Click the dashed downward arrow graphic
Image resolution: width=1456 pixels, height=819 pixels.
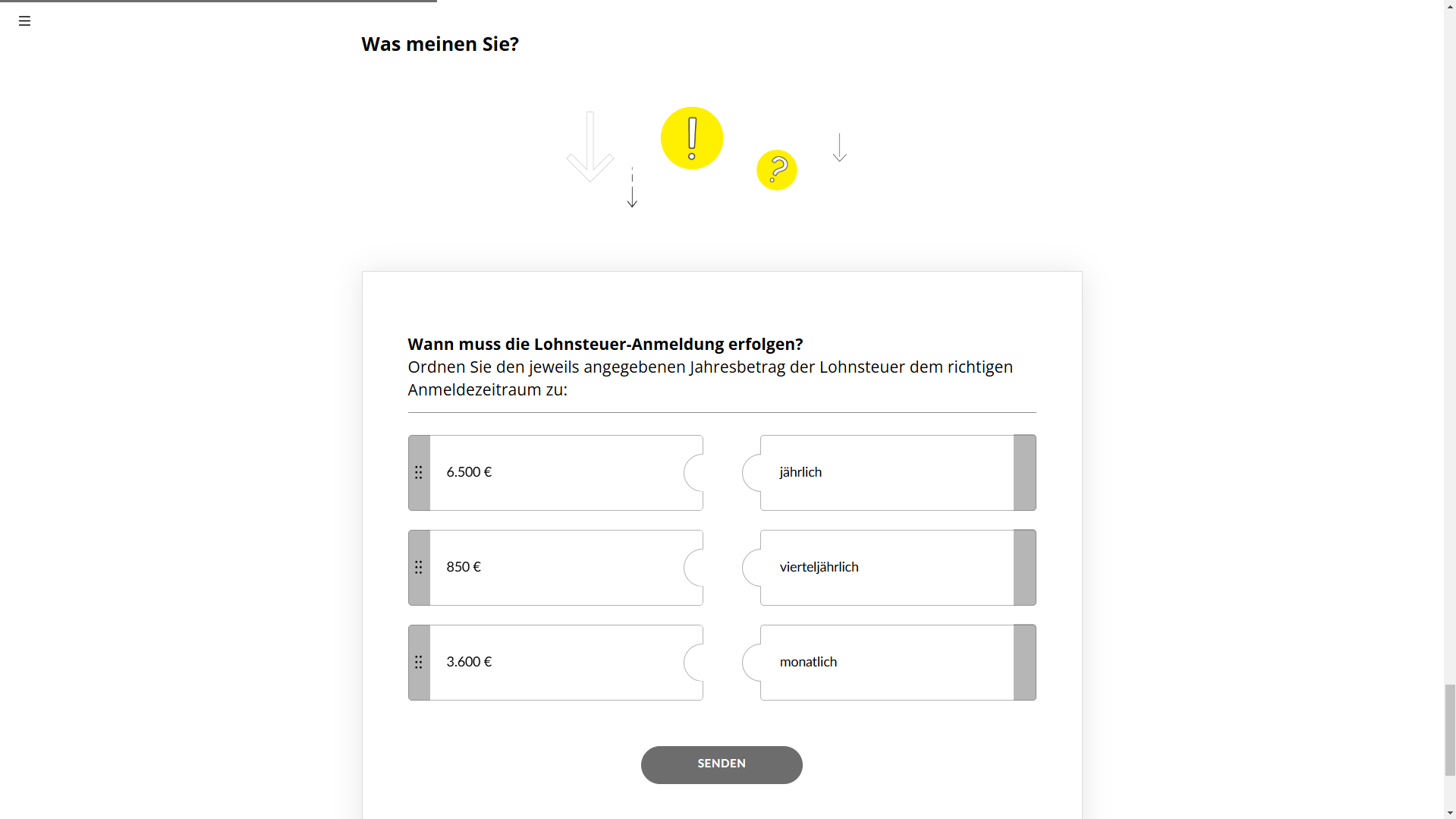(x=632, y=187)
